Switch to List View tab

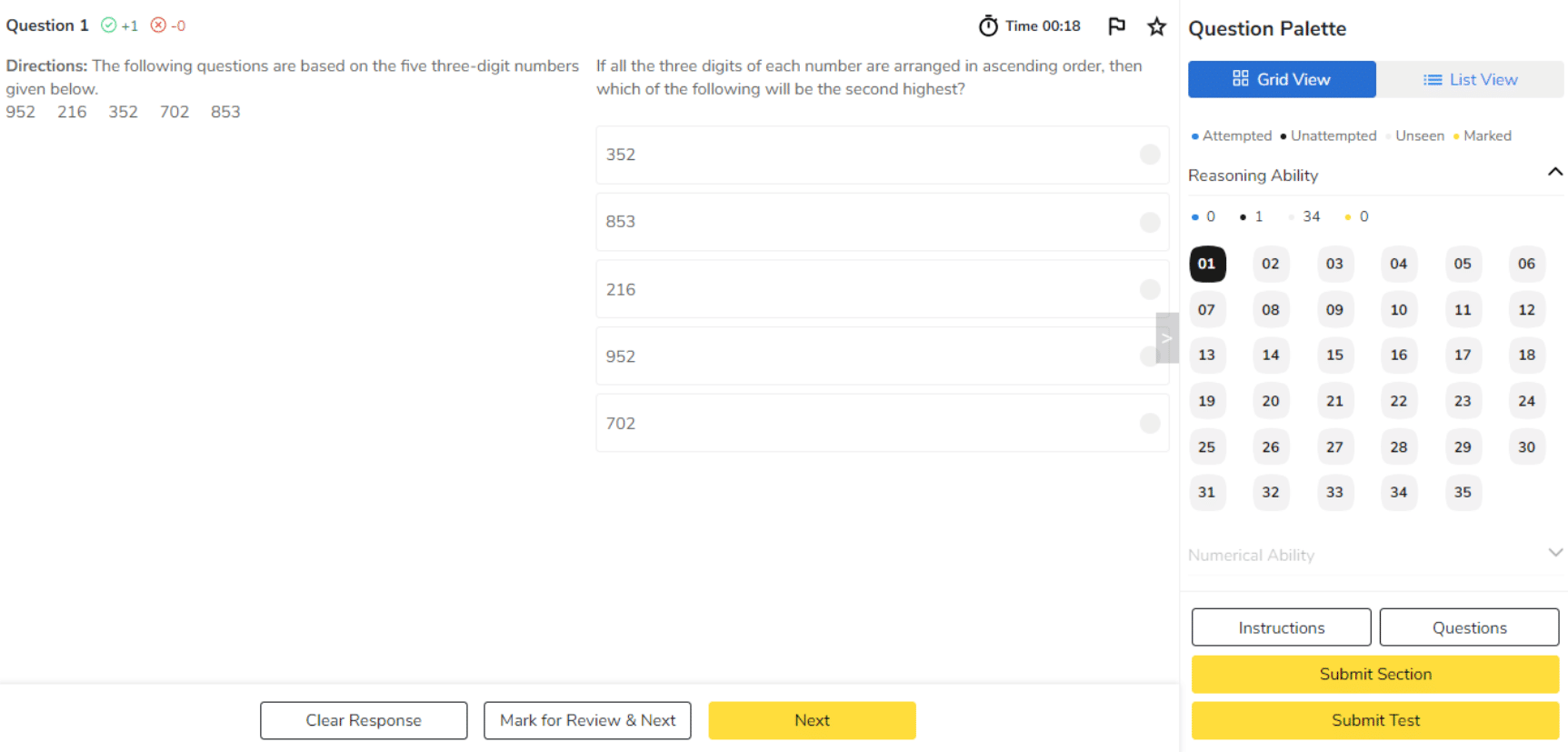pos(1470,79)
